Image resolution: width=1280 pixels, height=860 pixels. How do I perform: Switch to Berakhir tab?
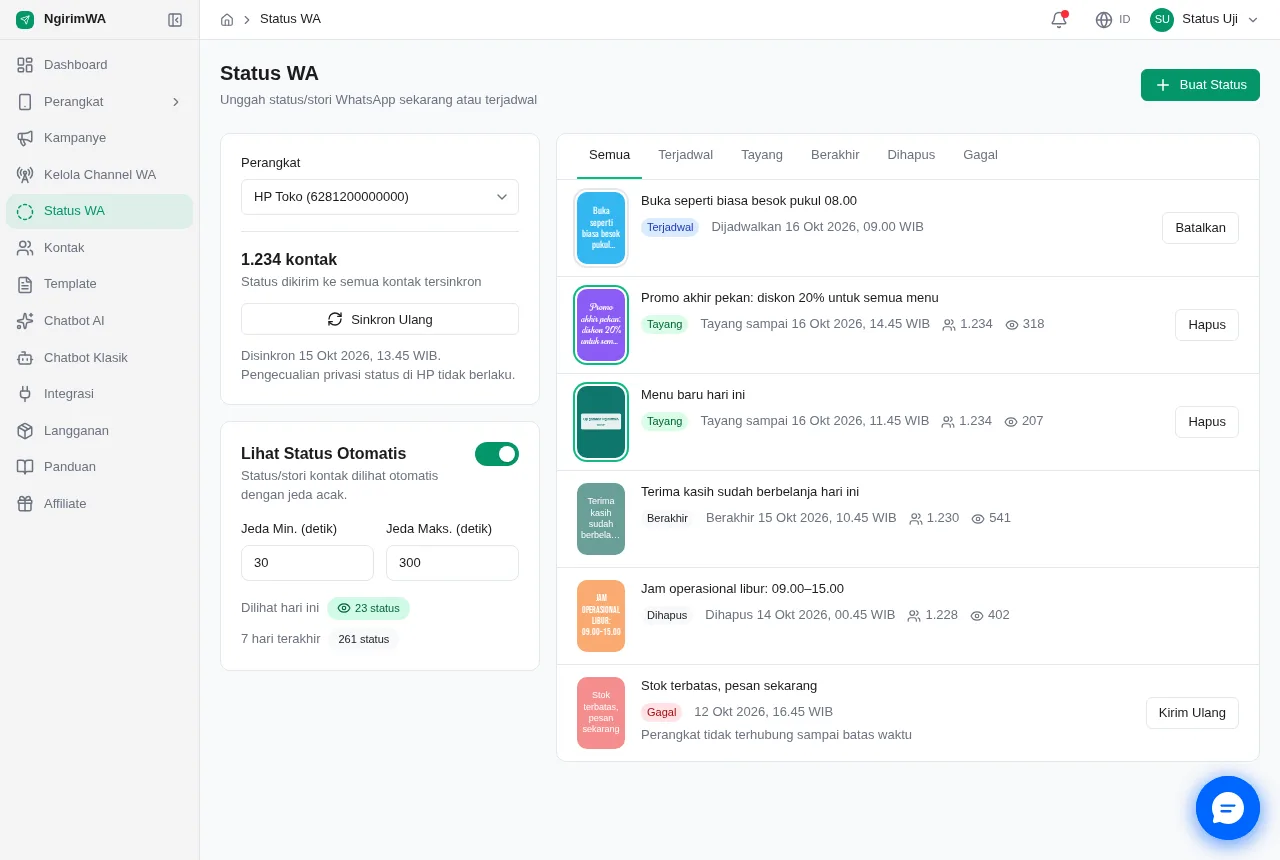coord(835,155)
